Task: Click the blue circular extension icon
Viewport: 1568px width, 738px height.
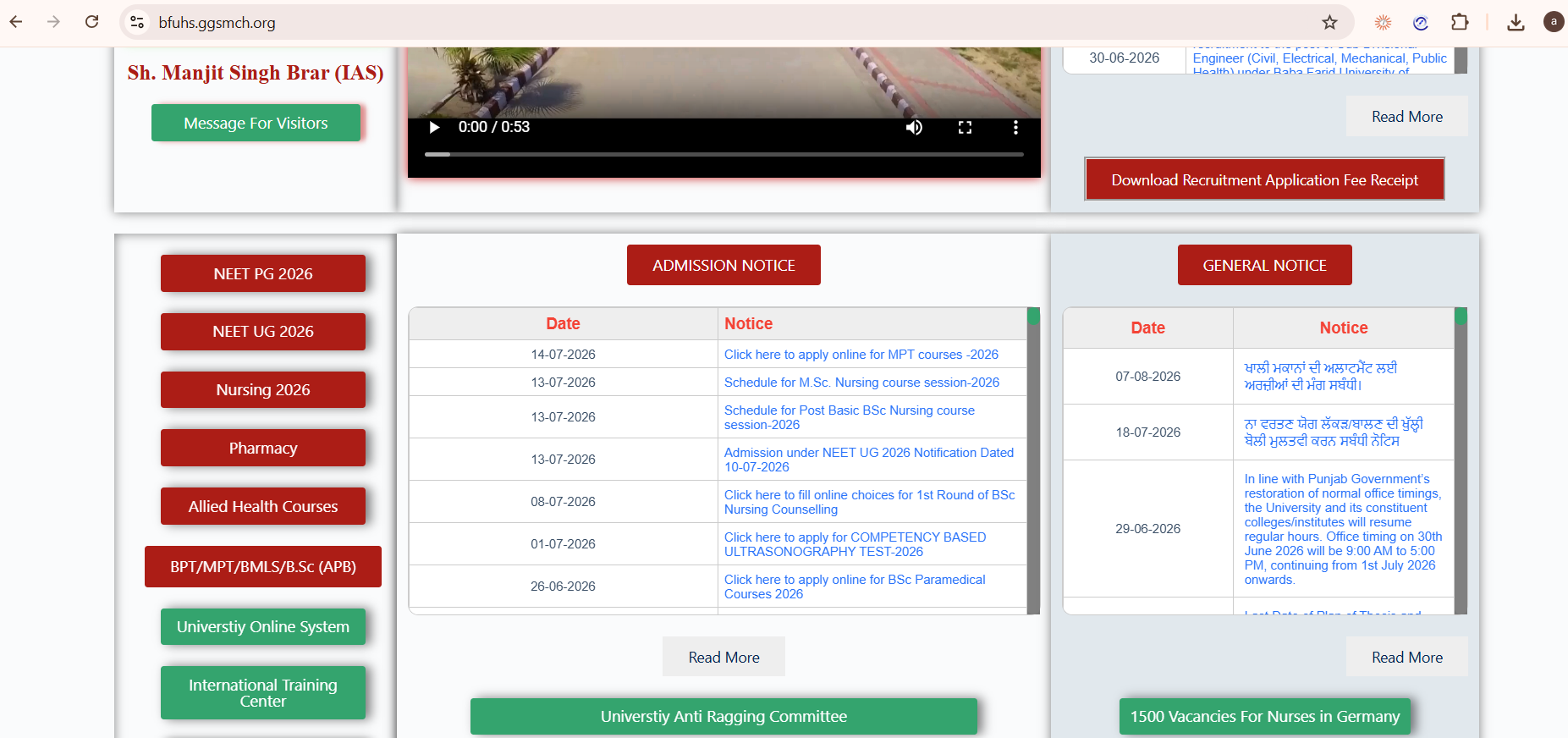Action: pos(1421,22)
